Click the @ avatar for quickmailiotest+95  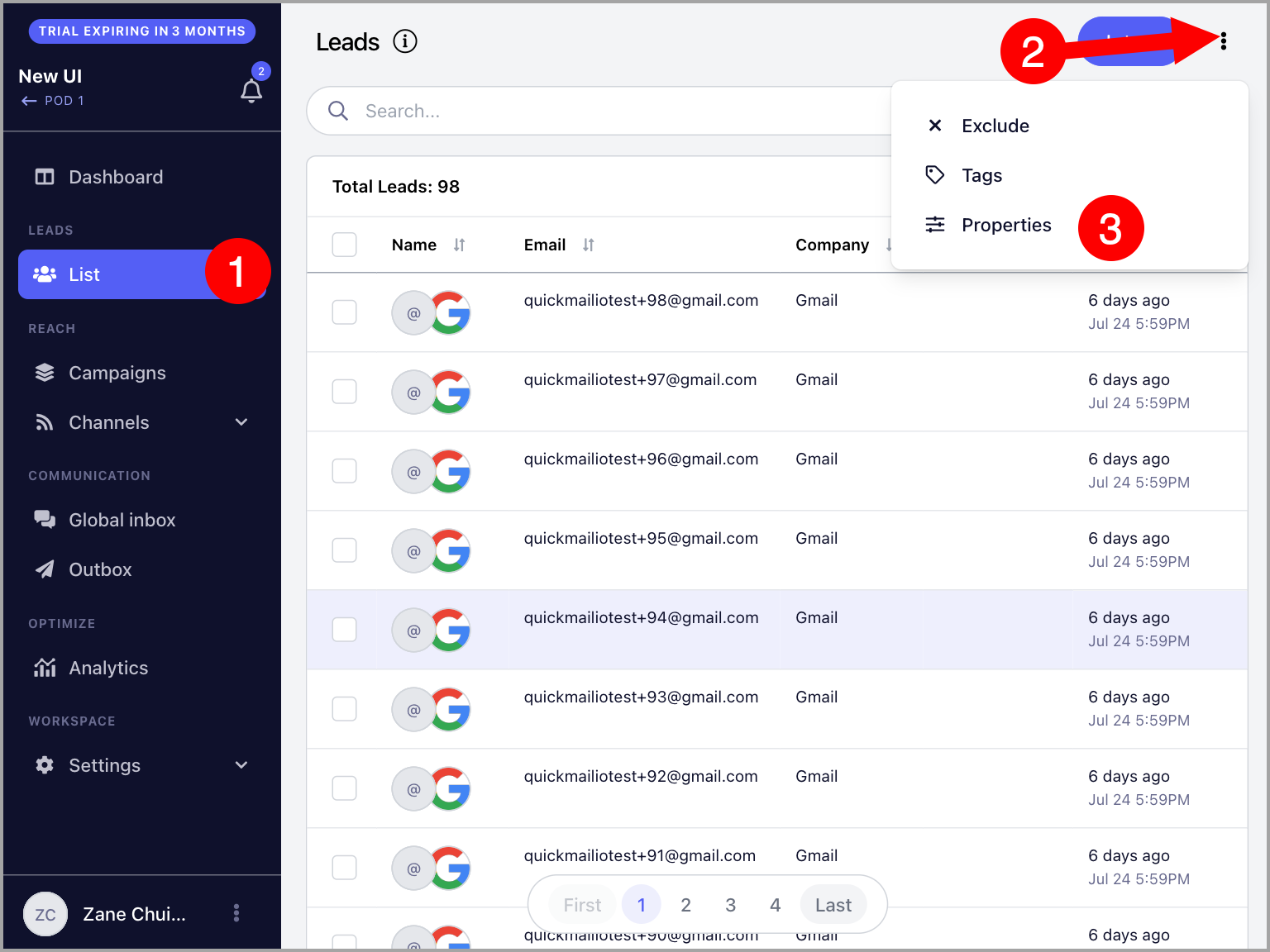click(x=413, y=551)
